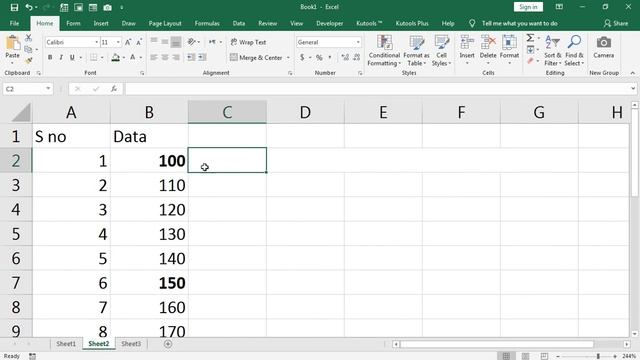Switch to the Kutools Plus tab
640x360 pixels.
click(412, 23)
